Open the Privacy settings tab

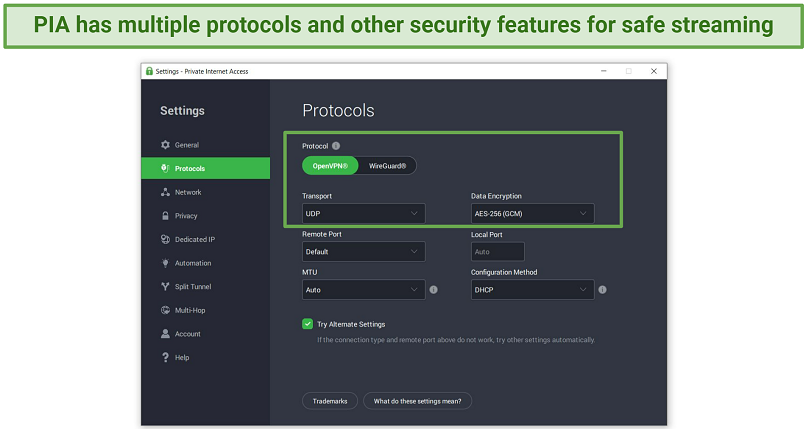tap(206, 216)
